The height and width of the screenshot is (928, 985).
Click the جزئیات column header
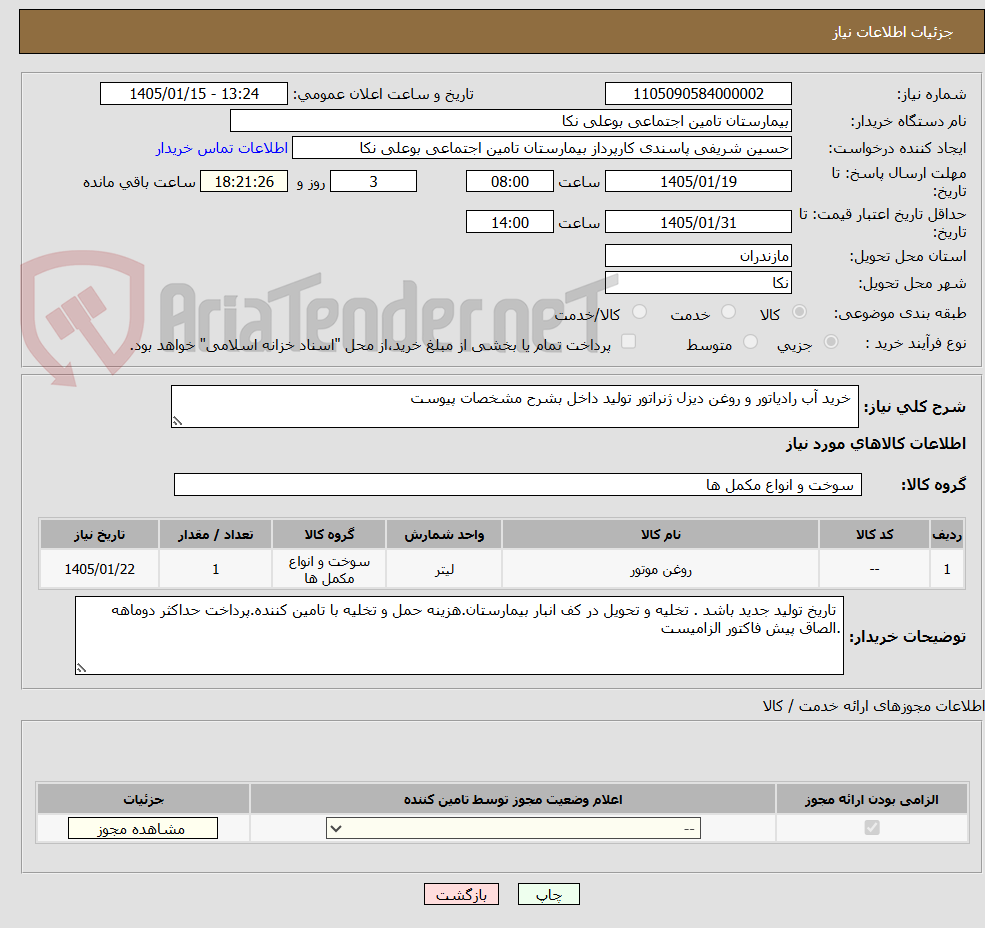click(x=143, y=799)
